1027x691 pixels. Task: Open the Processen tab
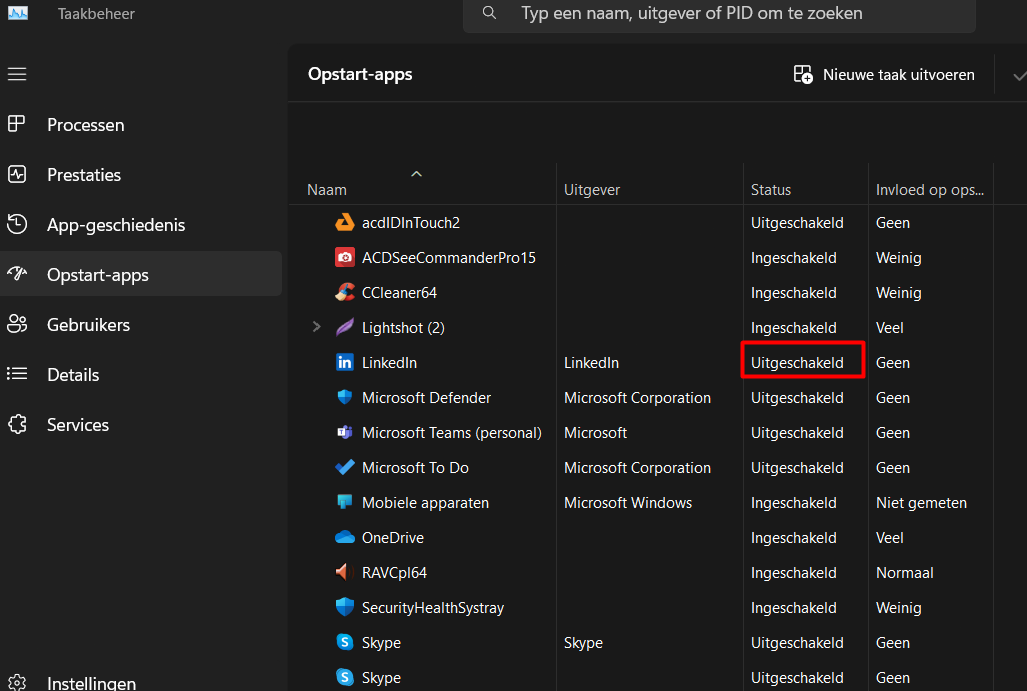tap(86, 125)
